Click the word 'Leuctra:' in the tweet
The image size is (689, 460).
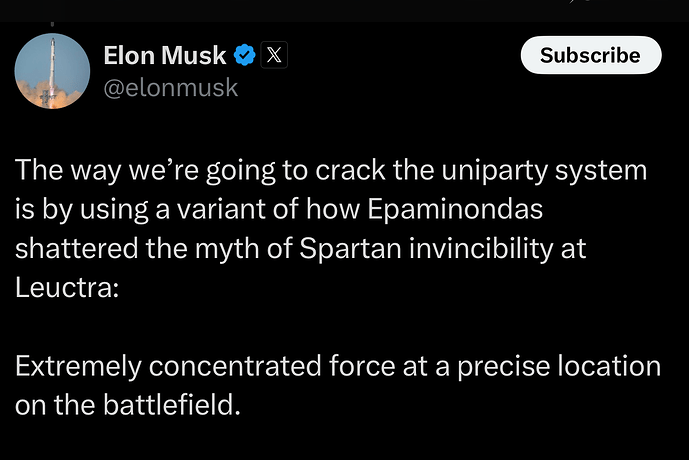(67, 287)
